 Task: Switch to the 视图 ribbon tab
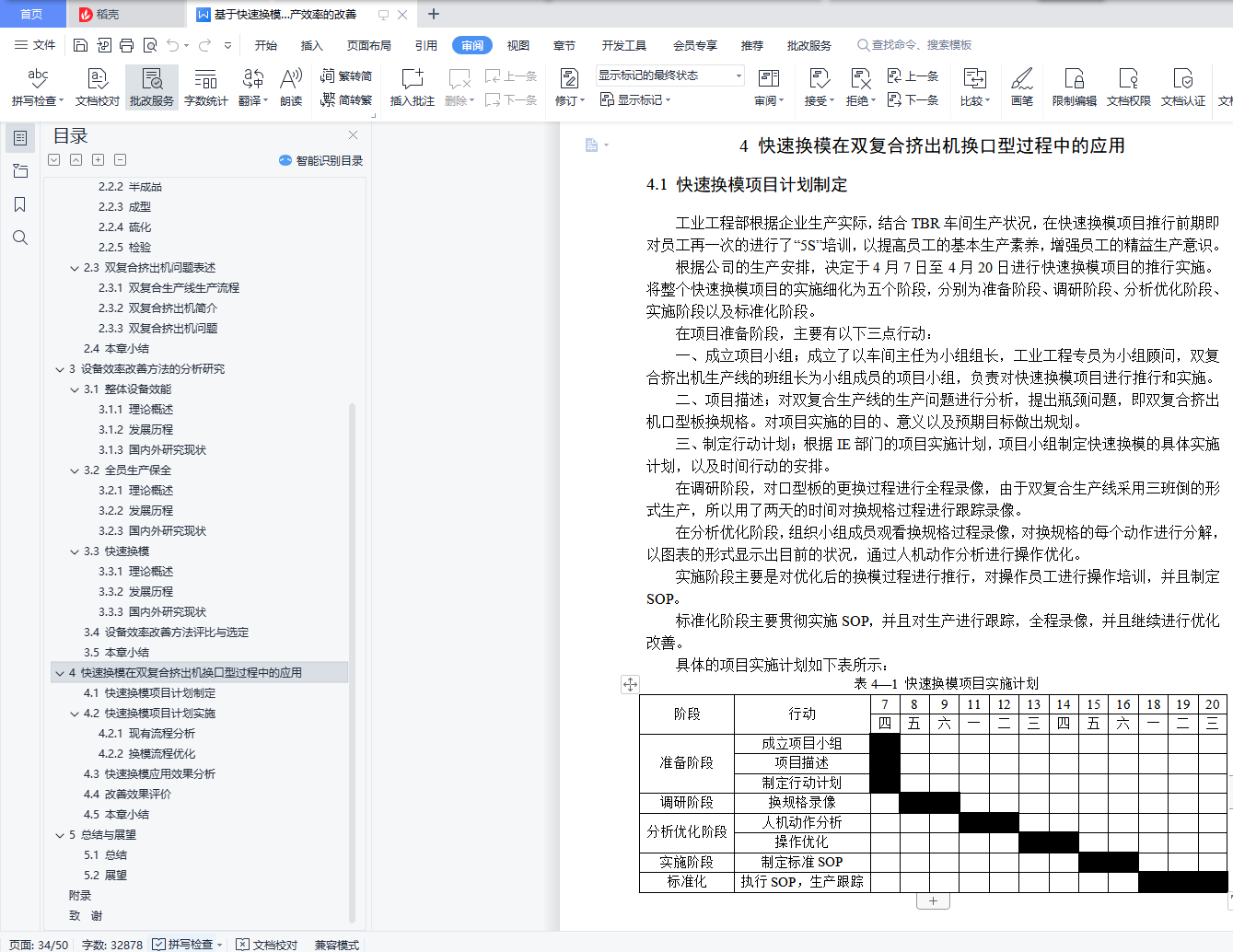pos(518,45)
